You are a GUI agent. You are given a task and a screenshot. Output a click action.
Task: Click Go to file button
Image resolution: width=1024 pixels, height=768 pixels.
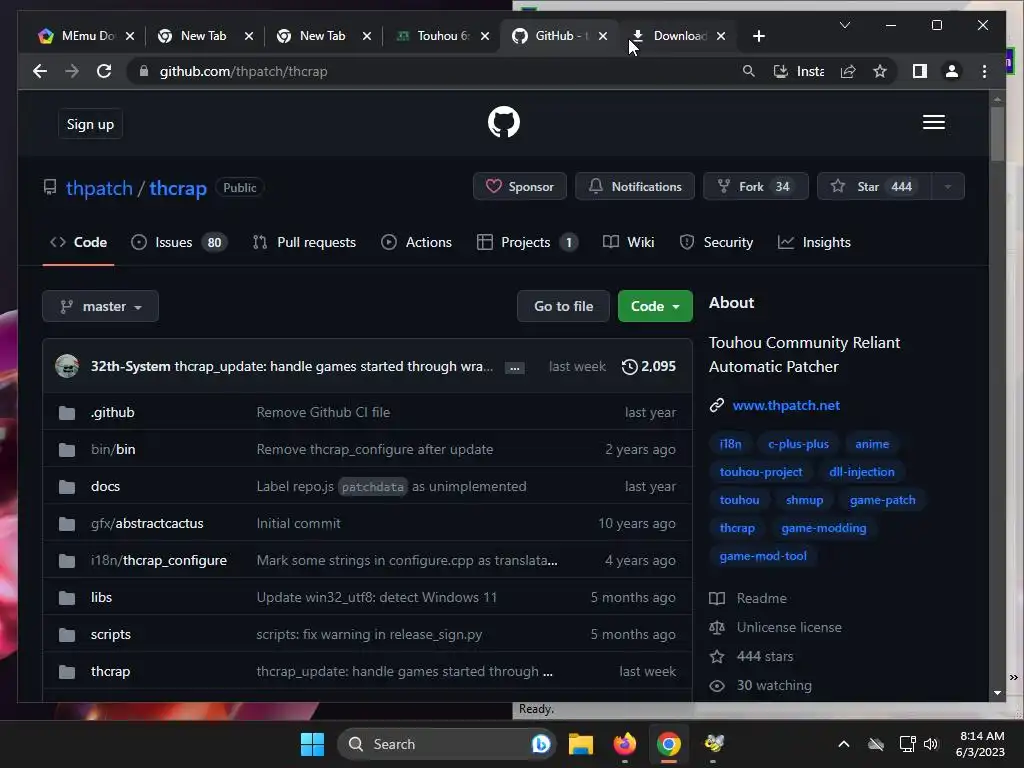(x=564, y=306)
